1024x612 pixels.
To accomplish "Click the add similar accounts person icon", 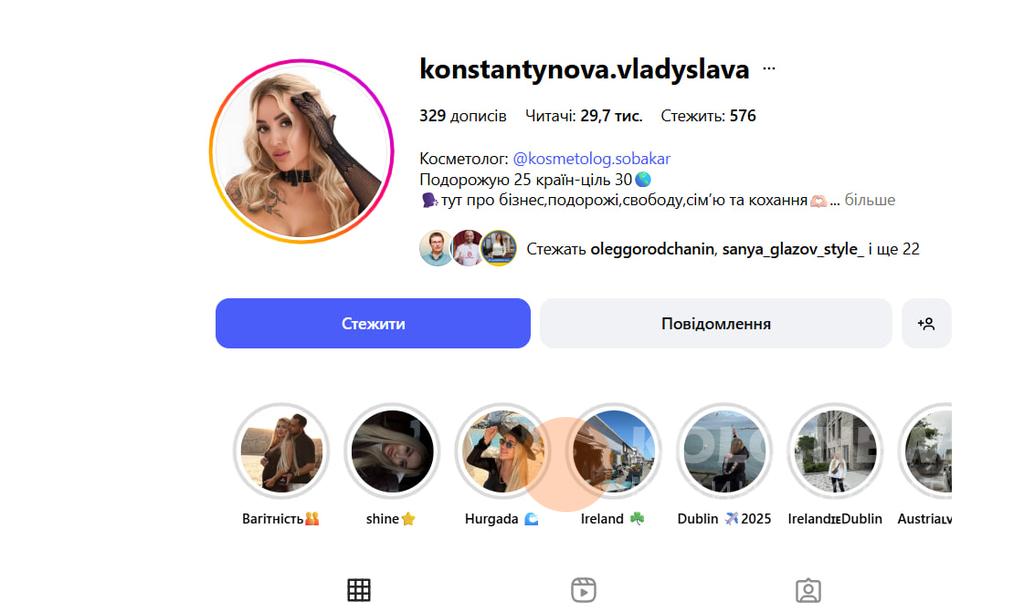I will (x=926, y=323).
